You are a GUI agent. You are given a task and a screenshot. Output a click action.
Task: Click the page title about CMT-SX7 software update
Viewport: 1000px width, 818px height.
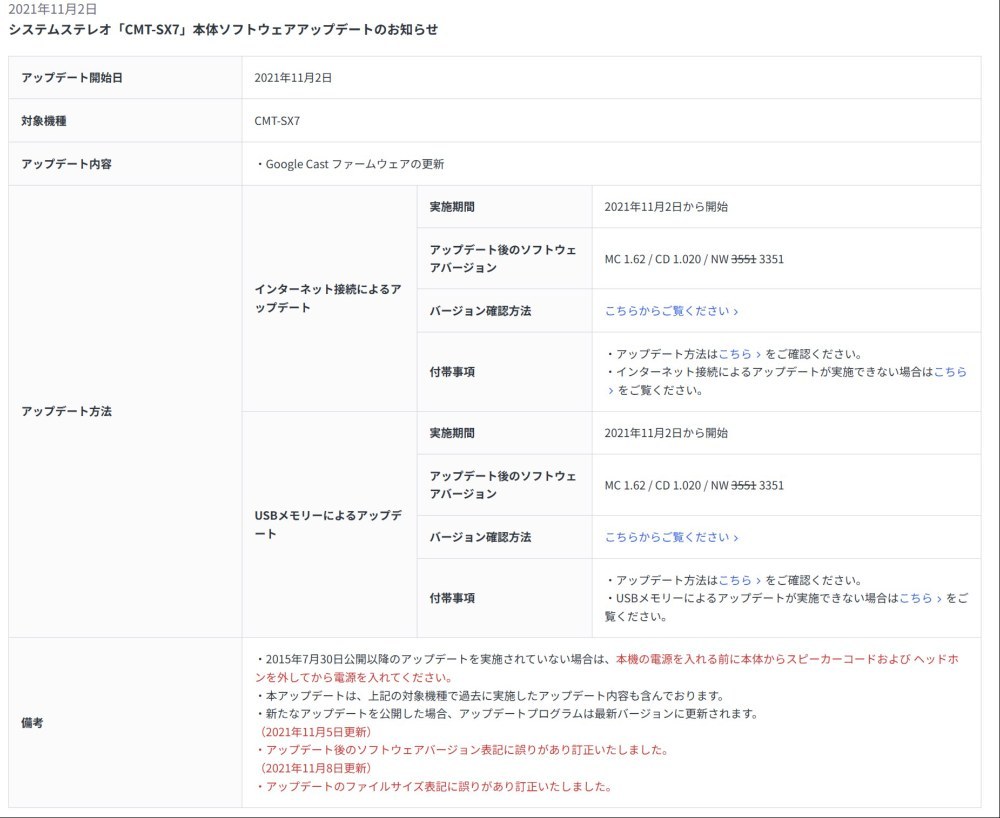223,29
